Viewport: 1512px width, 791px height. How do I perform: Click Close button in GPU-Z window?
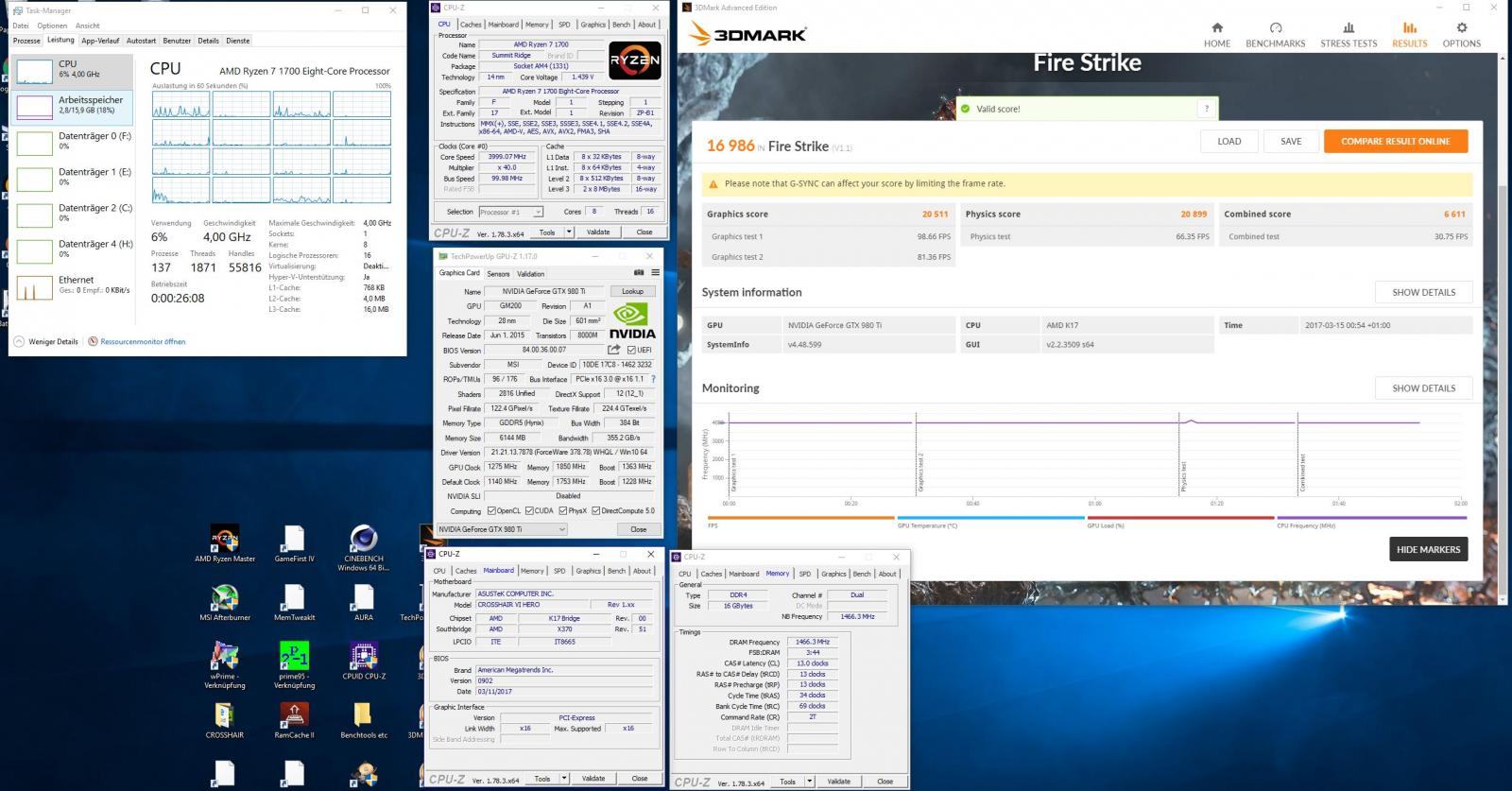click(x=639, y=529)
